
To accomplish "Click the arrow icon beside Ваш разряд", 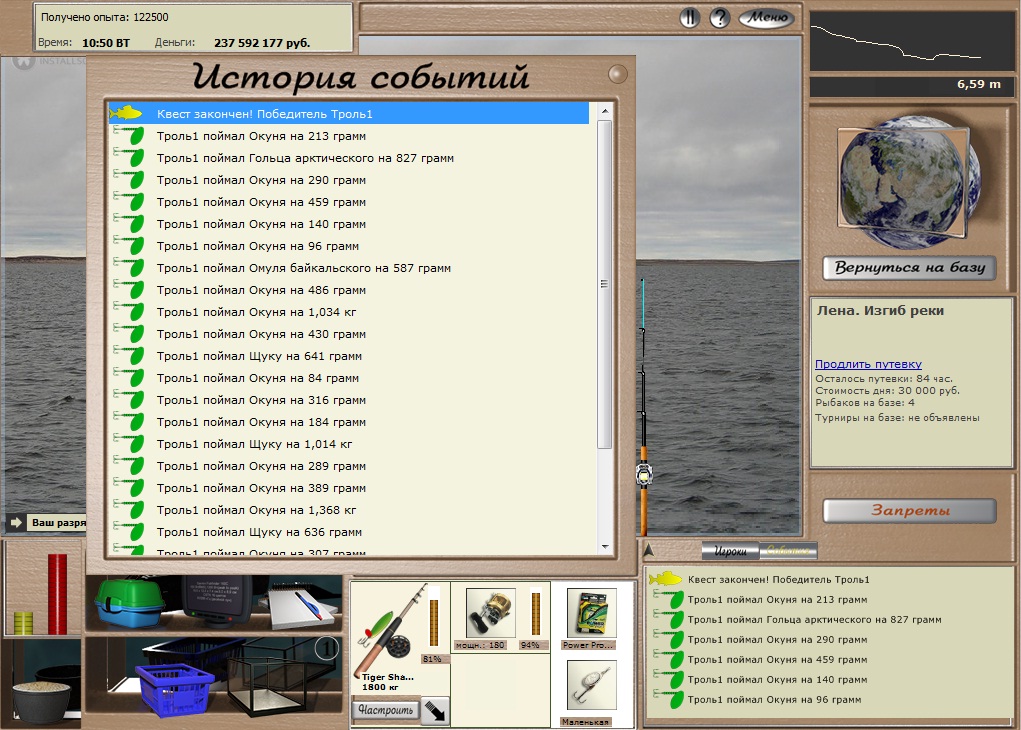I will pyautogui.click(x=16, y=522).
